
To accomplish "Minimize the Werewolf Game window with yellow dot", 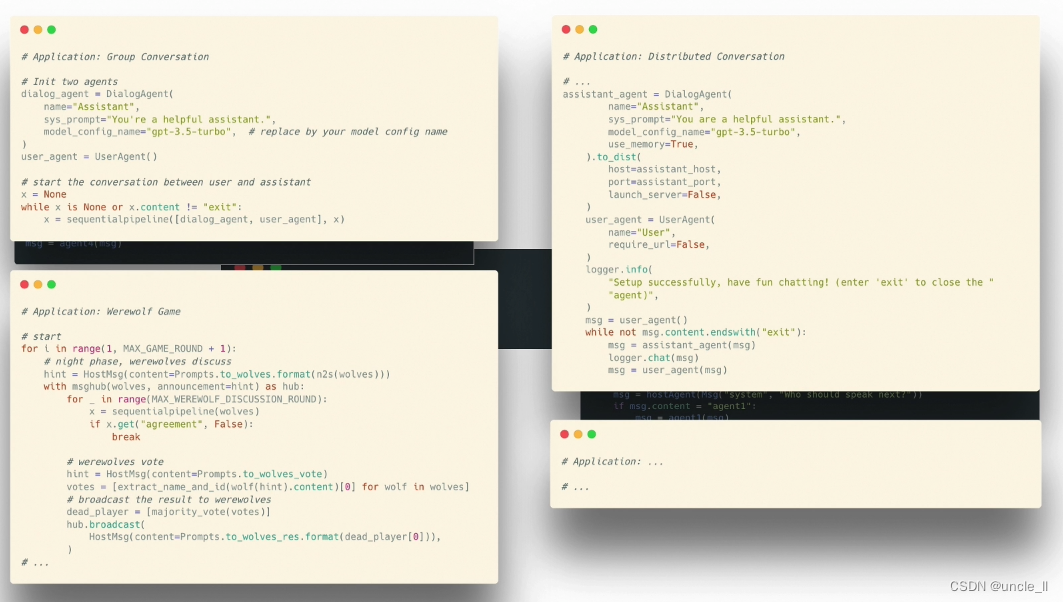I will click(x=38, y=285).
